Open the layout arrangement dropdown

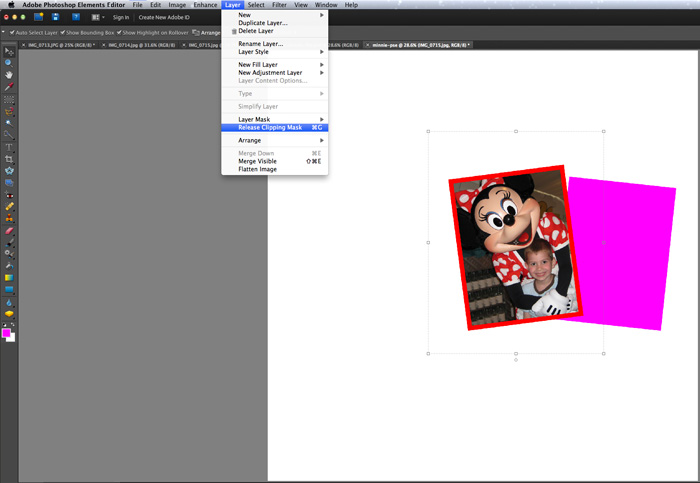pos(98,17)
